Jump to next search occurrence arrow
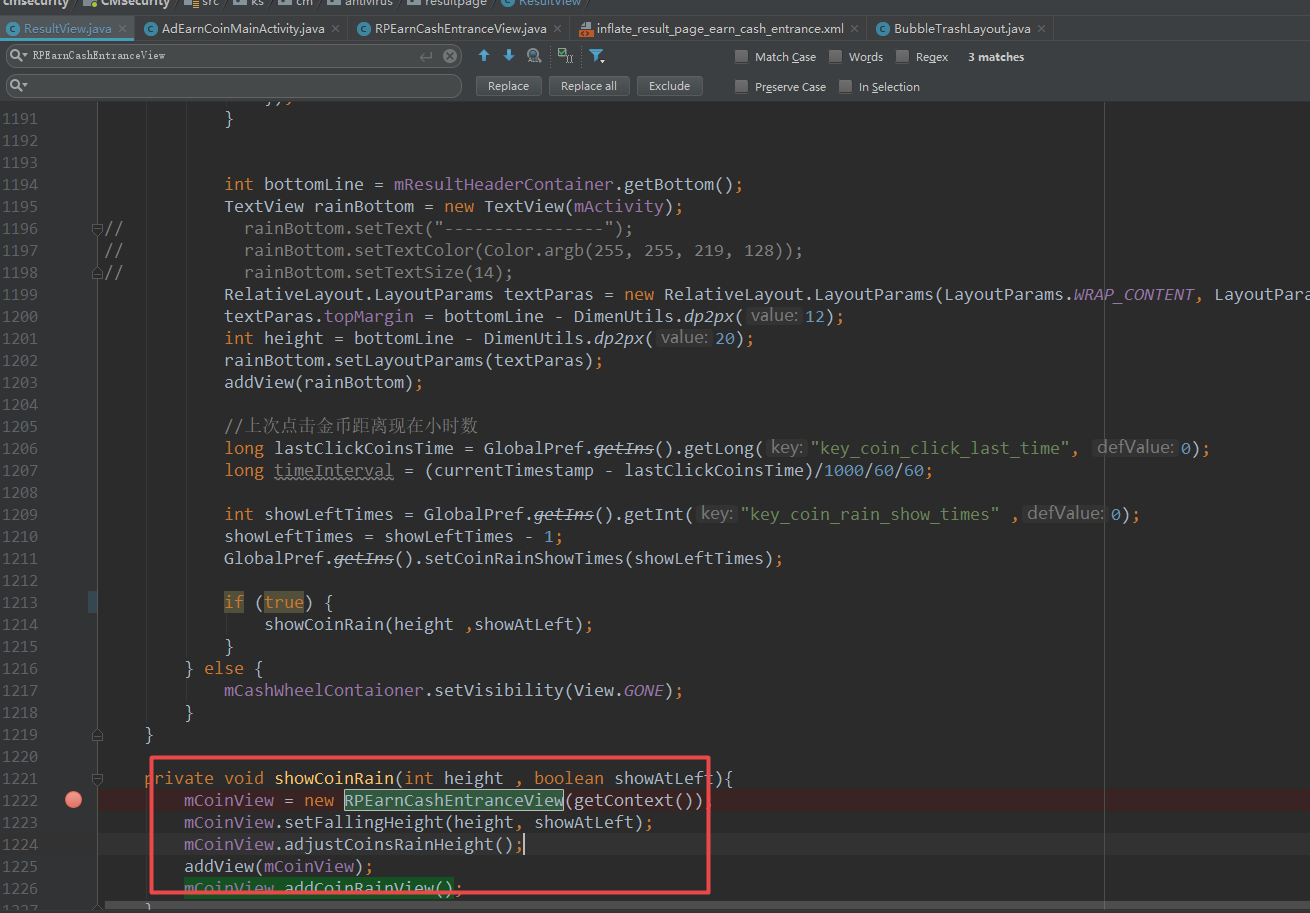Image resolution: width=1310 pixels, height=913 pixels. (x=509, y=56)
